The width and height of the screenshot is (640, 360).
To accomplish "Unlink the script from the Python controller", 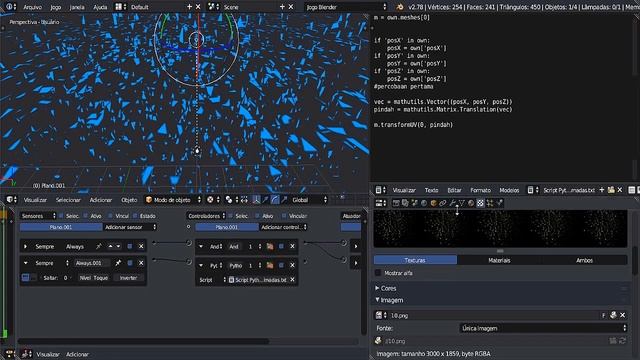I will [292, 280].
